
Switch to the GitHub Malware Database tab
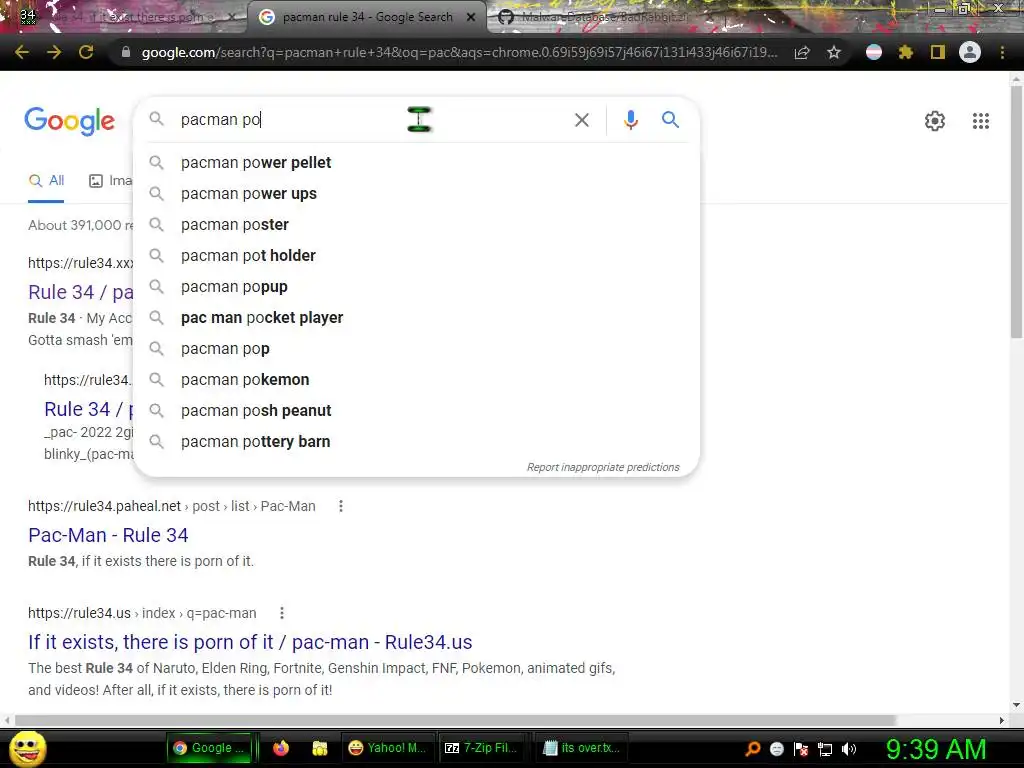pos(604,17)
